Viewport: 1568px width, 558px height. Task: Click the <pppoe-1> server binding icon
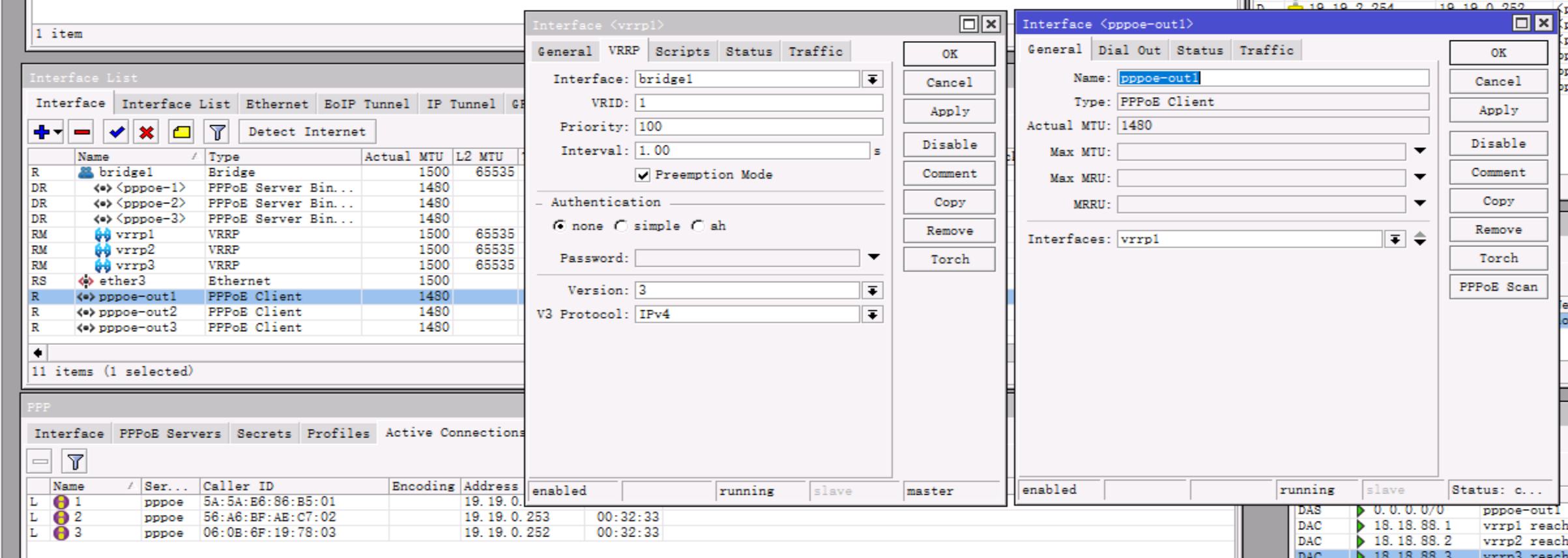point(102,188)
